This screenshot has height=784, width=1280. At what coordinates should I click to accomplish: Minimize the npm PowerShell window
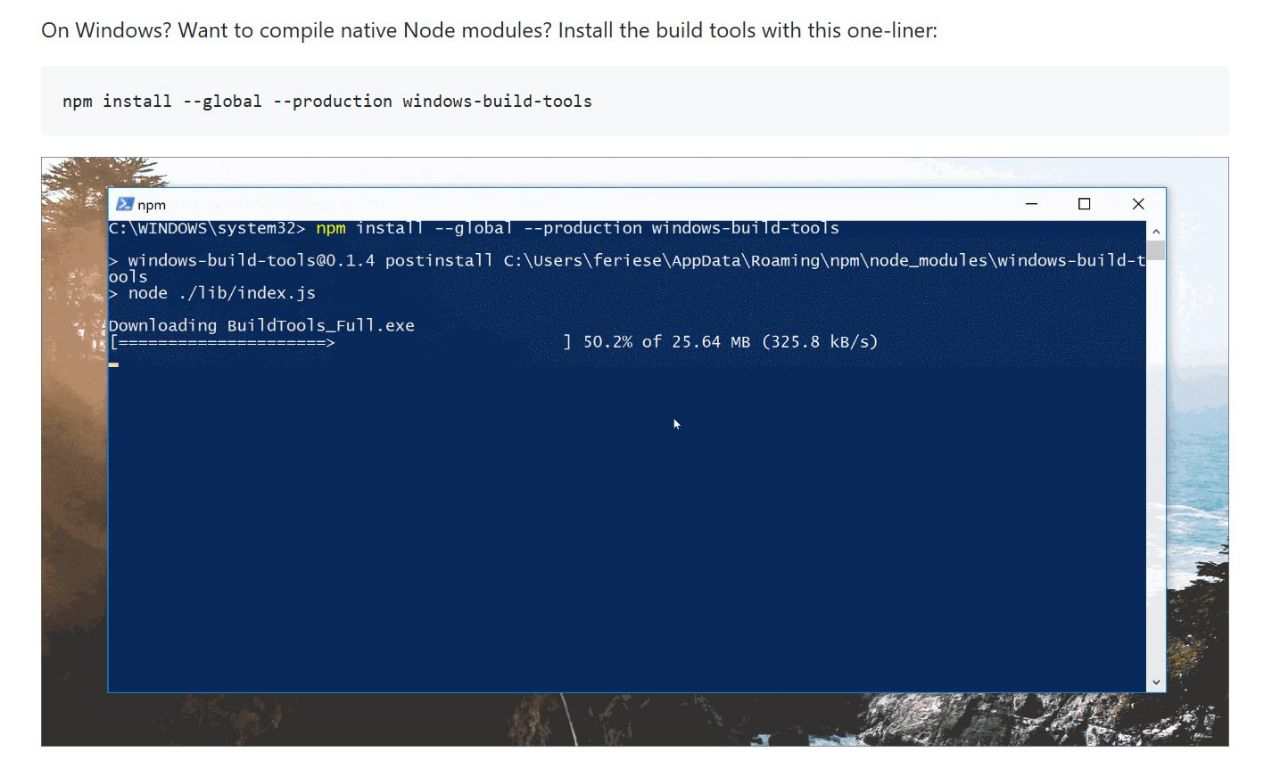point(1032,204)
